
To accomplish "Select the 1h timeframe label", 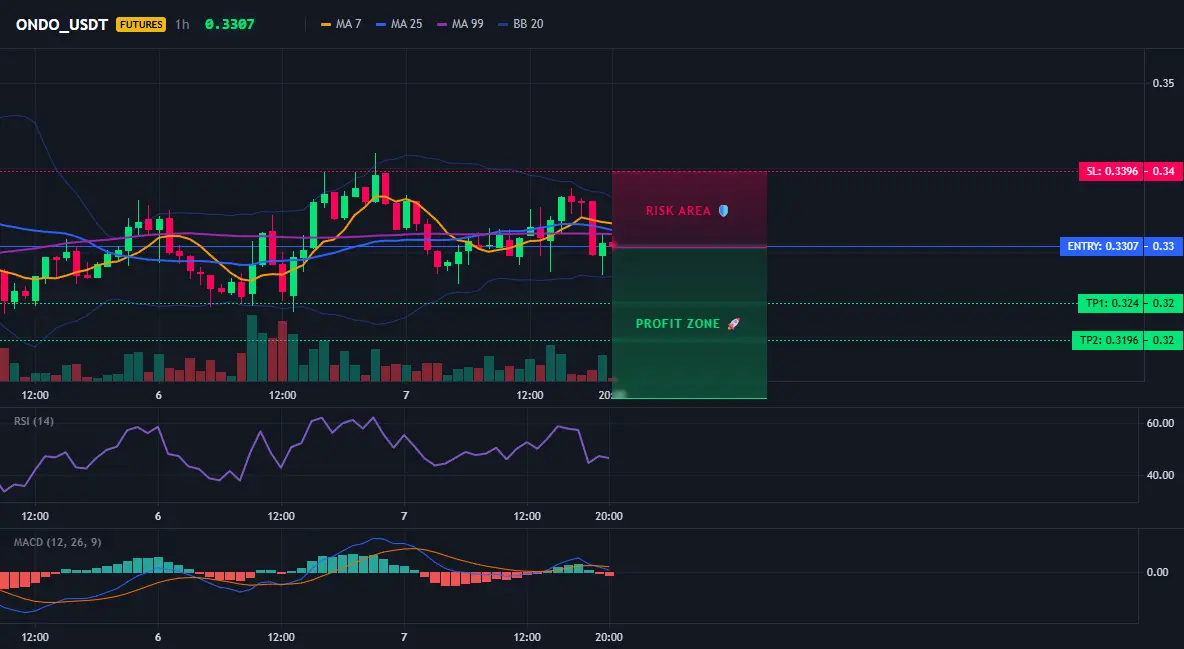I will [x=182, y=24].
